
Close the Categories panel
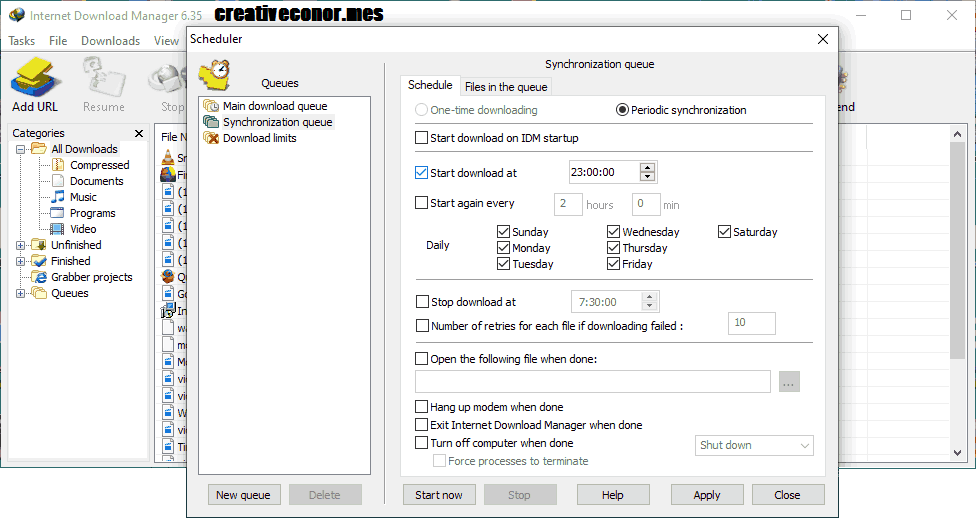pyautogui.click(x=139, y=133)
